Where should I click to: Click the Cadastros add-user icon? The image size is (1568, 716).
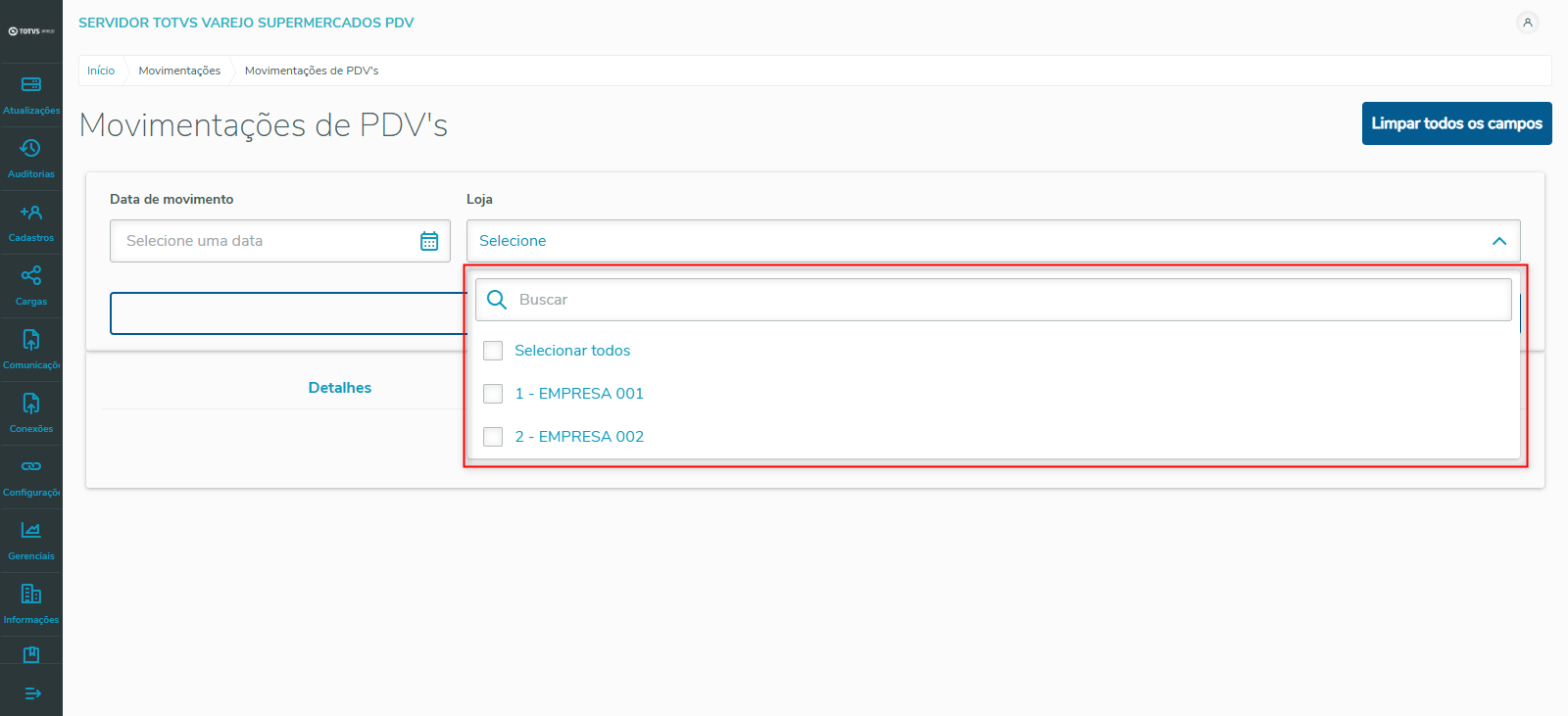tap(31, 213)
